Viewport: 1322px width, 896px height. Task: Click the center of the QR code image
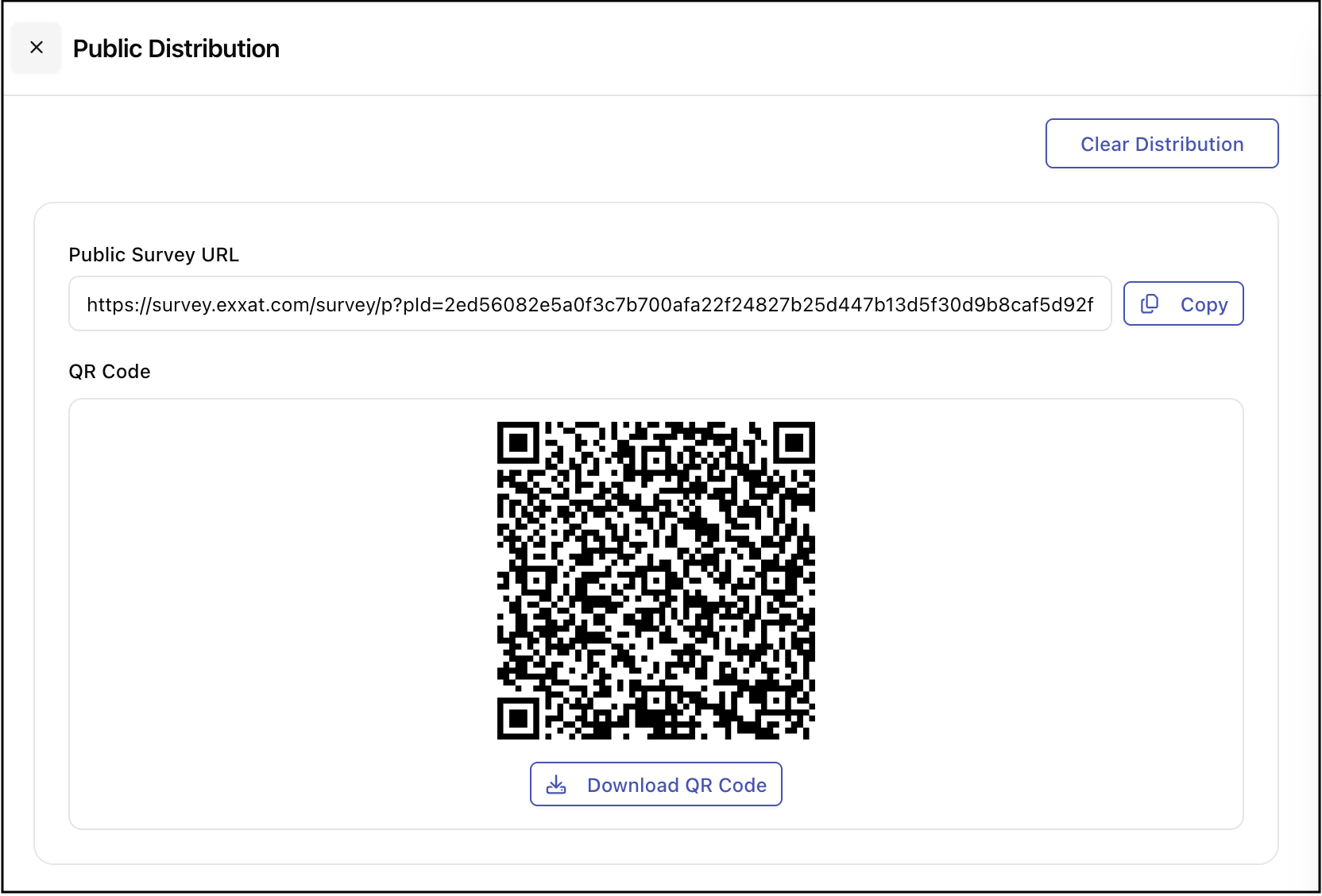click(x=656, y=581)
